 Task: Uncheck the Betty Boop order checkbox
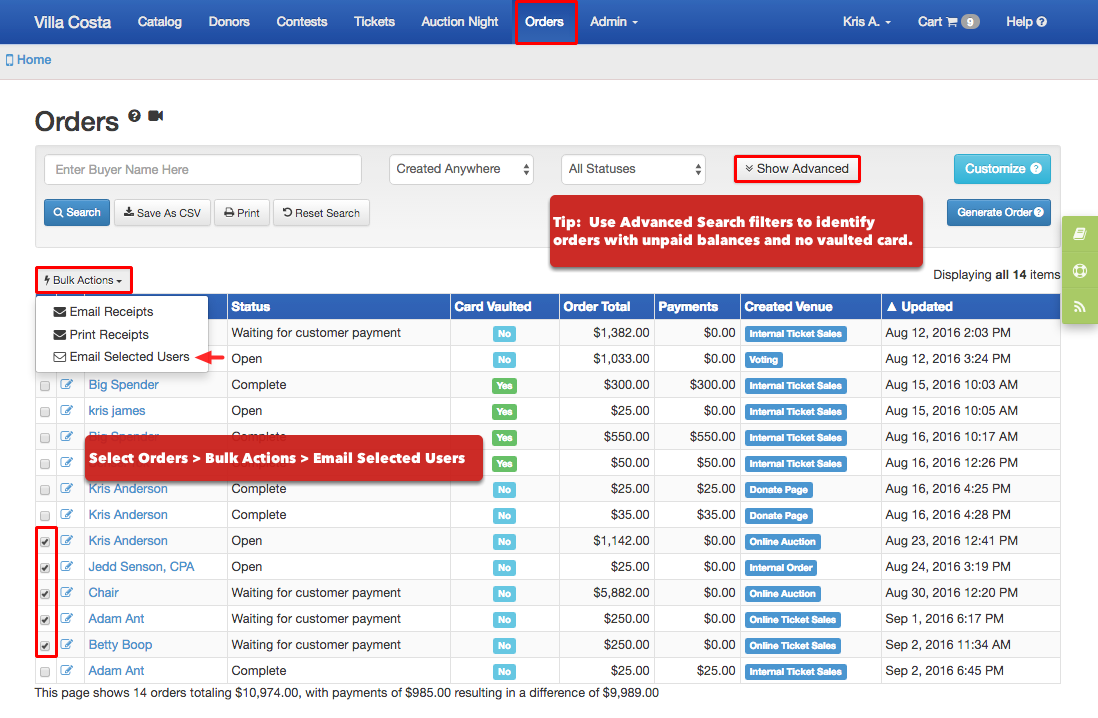[x=45, y=645]
